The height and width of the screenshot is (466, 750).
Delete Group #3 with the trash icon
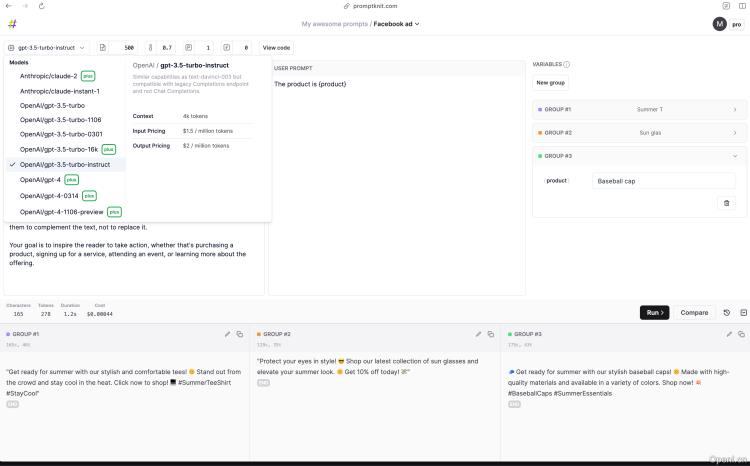click(727, 203)
